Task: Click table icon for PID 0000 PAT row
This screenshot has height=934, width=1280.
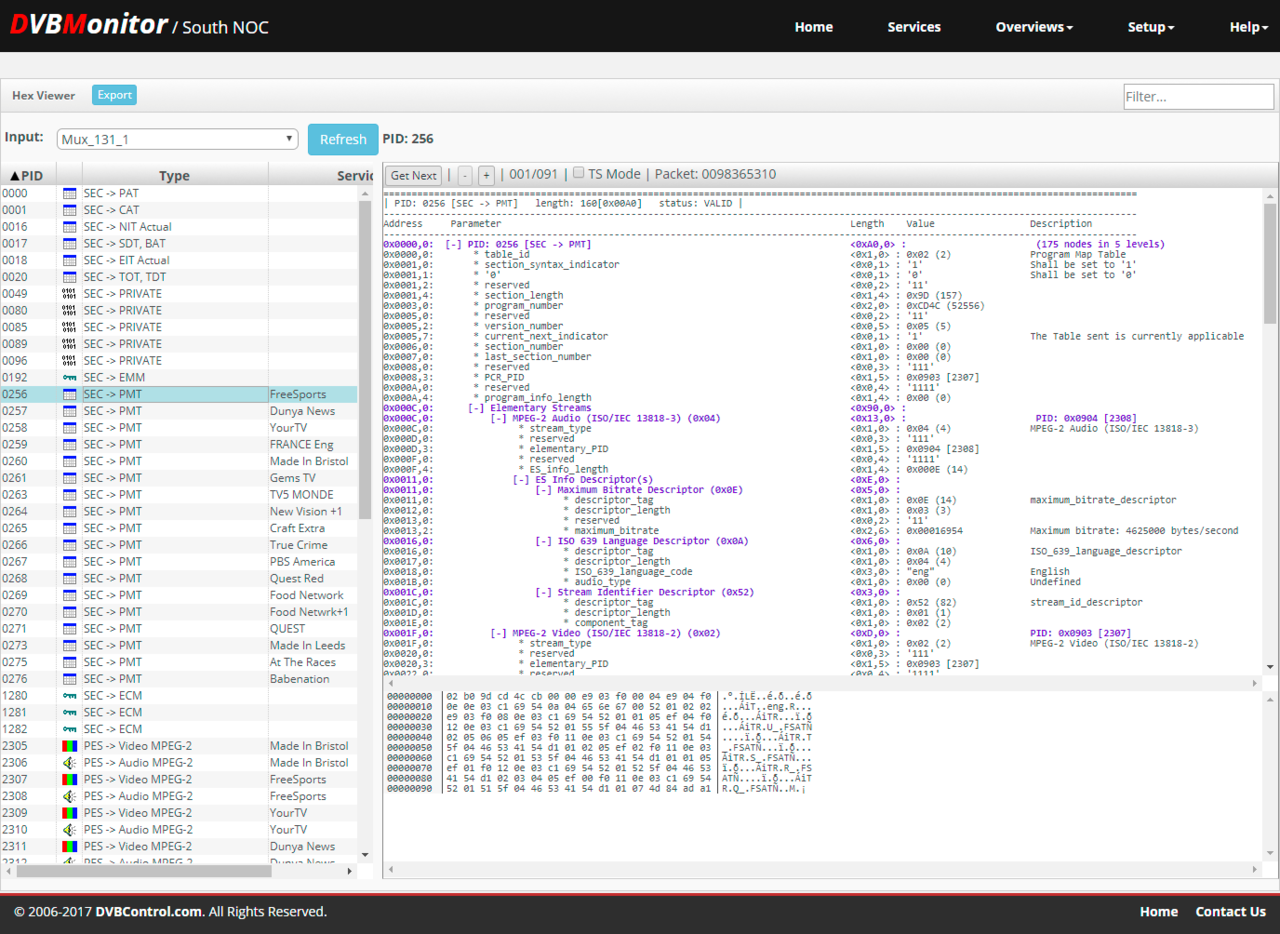Action: pos(70,193)
